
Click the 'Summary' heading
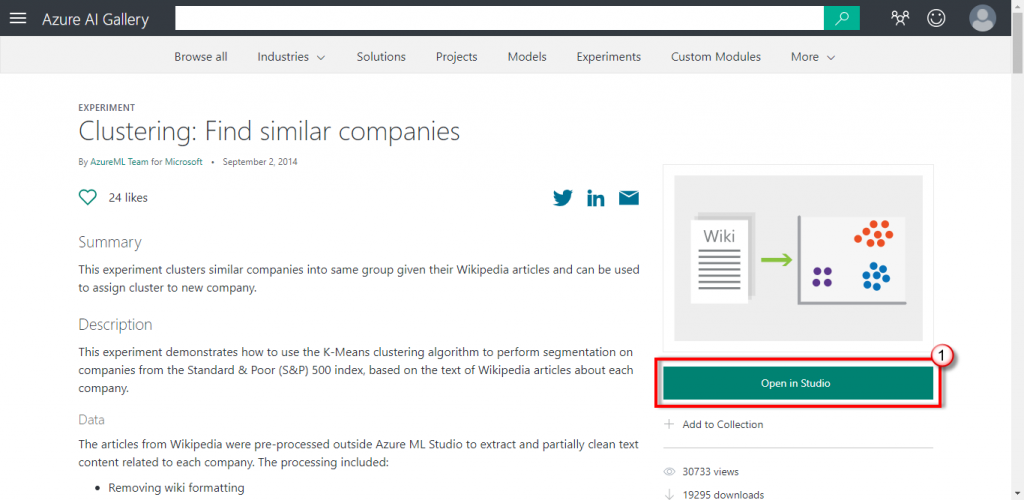[x=110, y=242]
